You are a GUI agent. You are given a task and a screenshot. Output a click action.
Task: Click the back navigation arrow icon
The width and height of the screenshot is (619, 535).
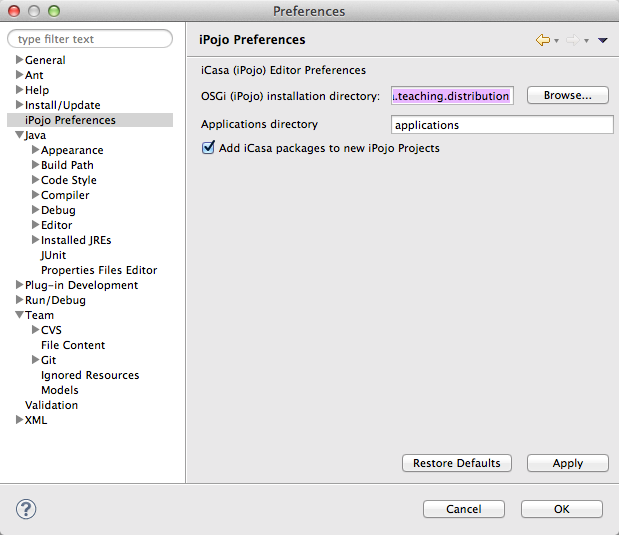[543, 40]
